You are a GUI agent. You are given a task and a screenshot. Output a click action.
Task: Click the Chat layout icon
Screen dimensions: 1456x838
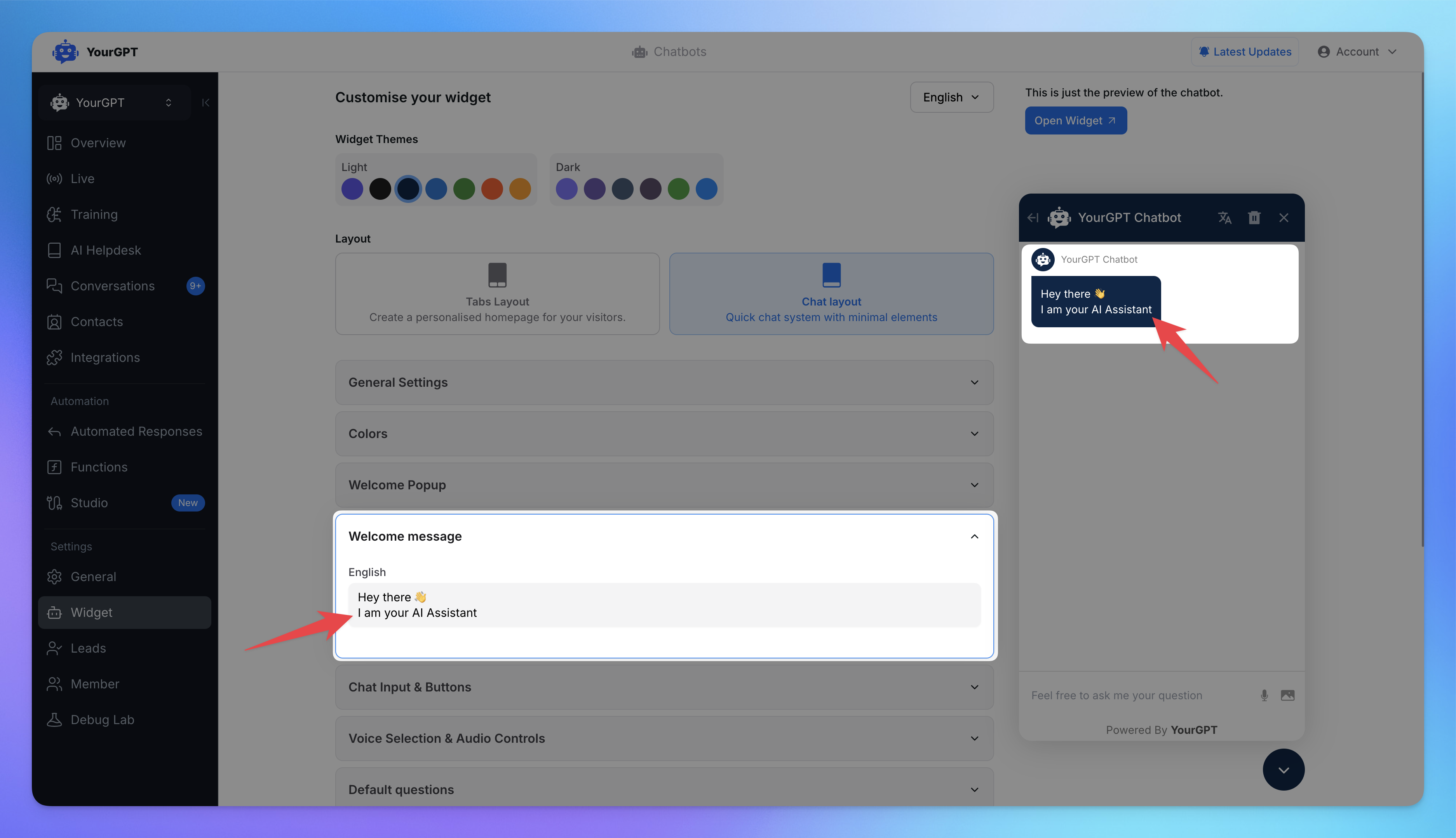pyautogui.click(x=831, y=275)
